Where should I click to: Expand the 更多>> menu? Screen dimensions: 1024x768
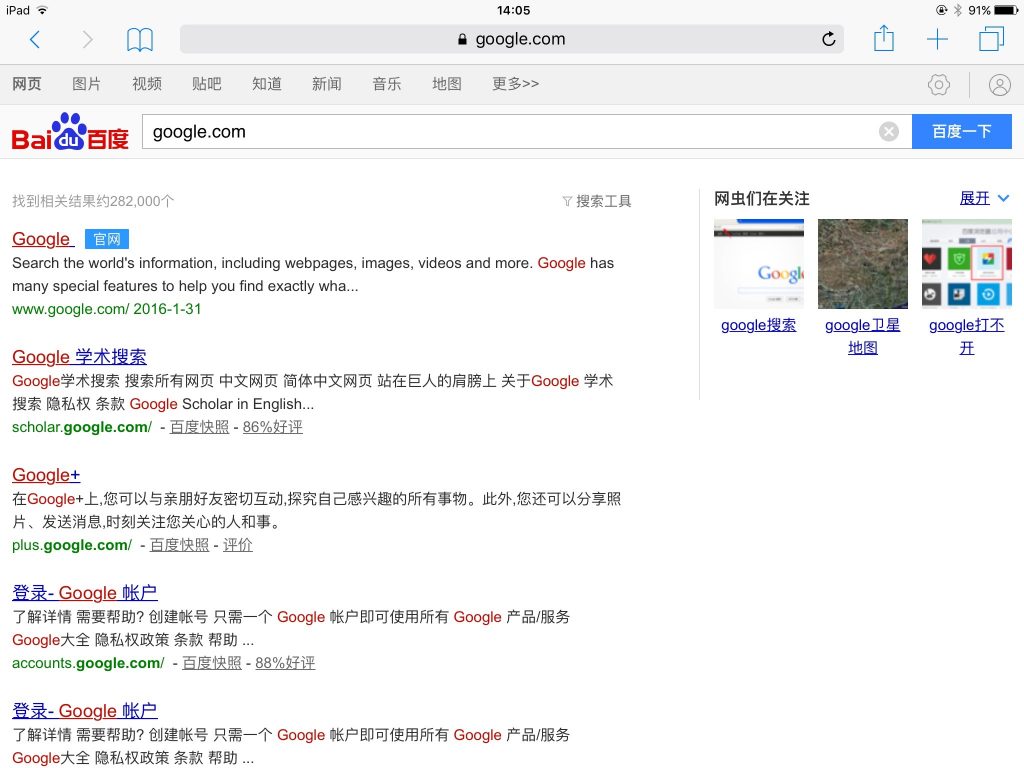click(515, 84)
